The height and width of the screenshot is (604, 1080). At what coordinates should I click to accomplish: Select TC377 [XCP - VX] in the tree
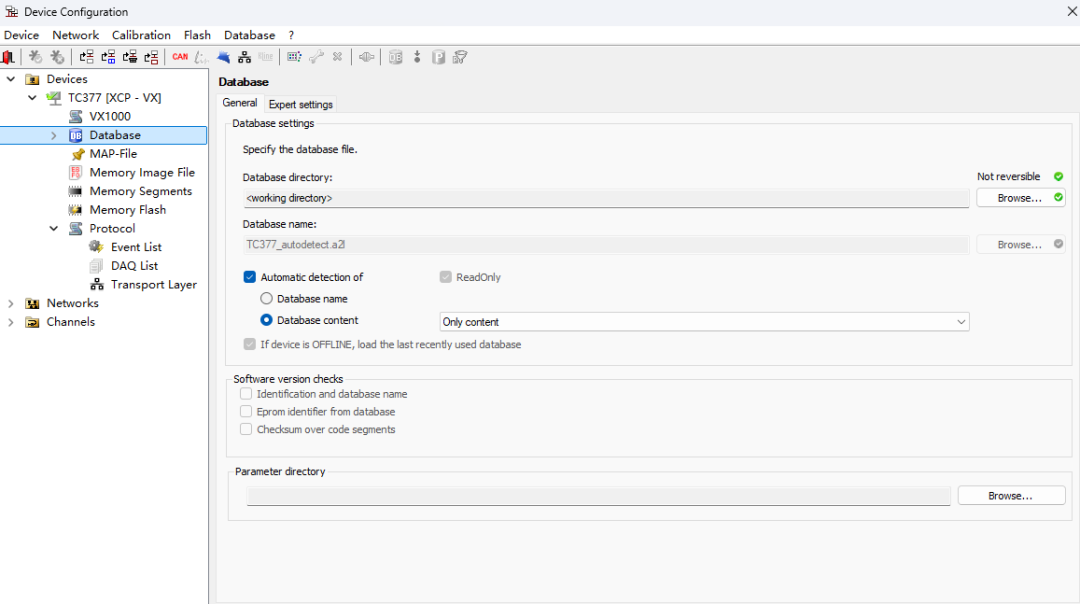point(114,98)
